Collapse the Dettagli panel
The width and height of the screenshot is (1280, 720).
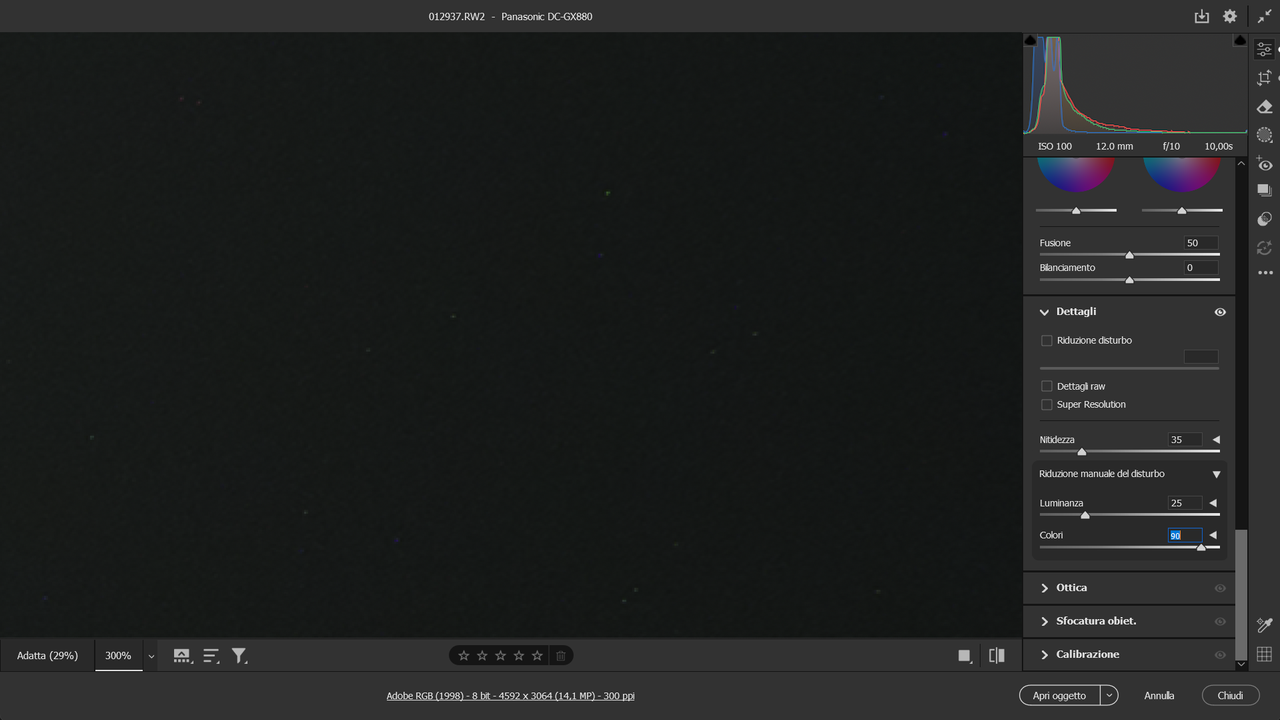click(1044, 312)
